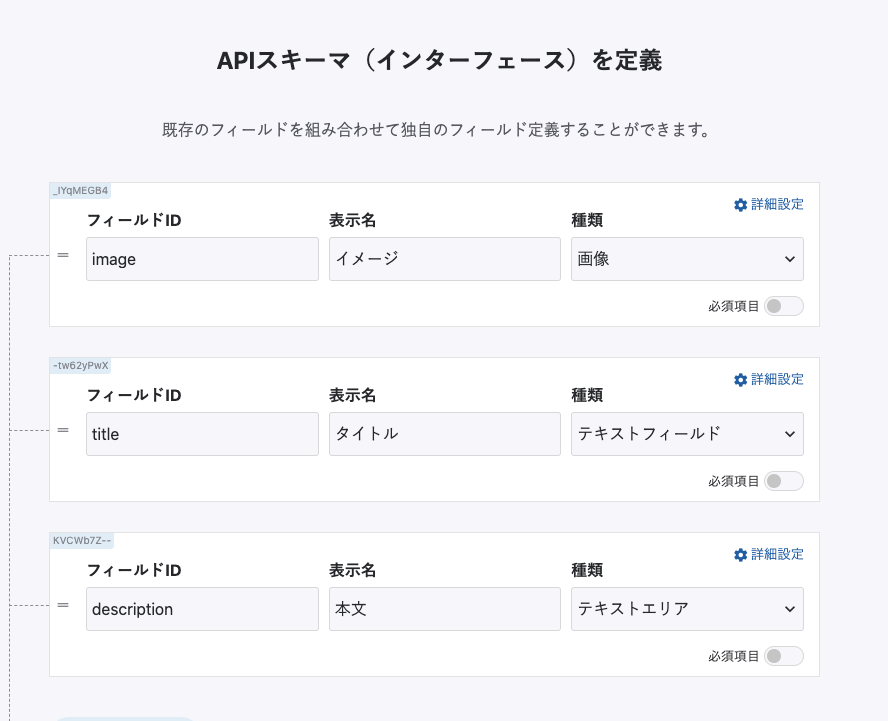Click the gear icon in the description field card
888x721 pixels.
740,555
